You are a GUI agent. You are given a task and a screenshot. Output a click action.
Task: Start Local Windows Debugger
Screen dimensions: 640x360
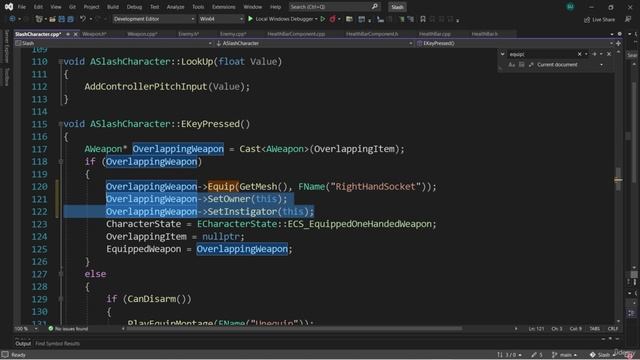click(282, 19)
